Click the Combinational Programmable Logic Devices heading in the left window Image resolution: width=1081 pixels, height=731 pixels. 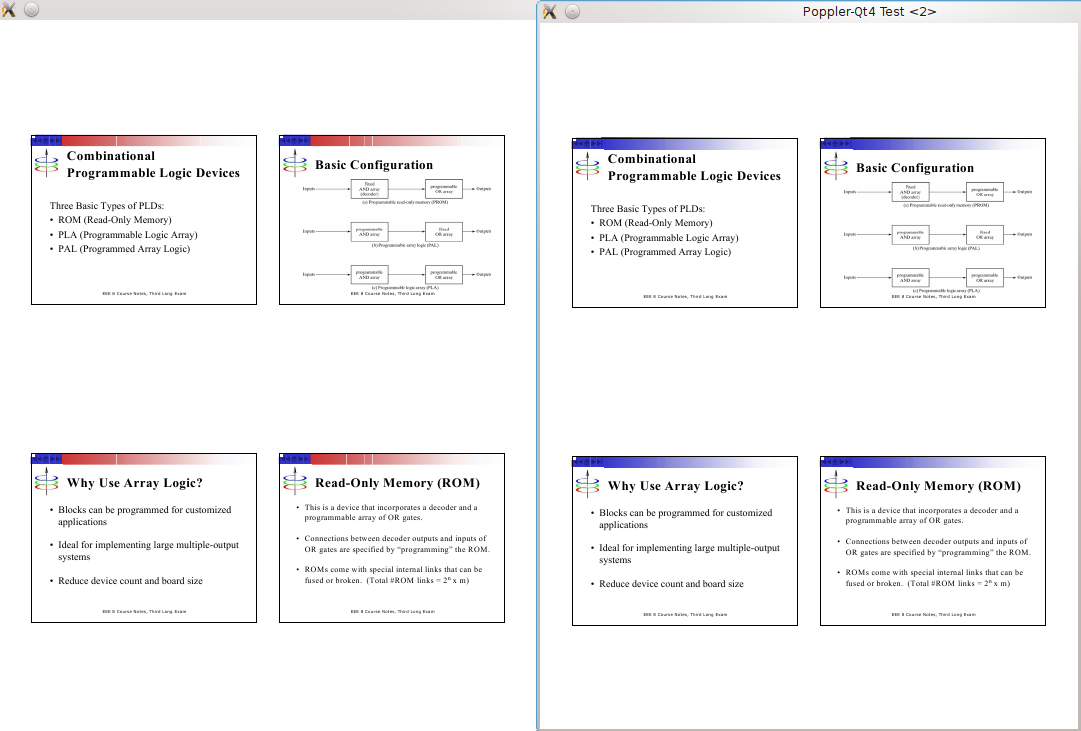pyautogui.click(x=153, y=164)
